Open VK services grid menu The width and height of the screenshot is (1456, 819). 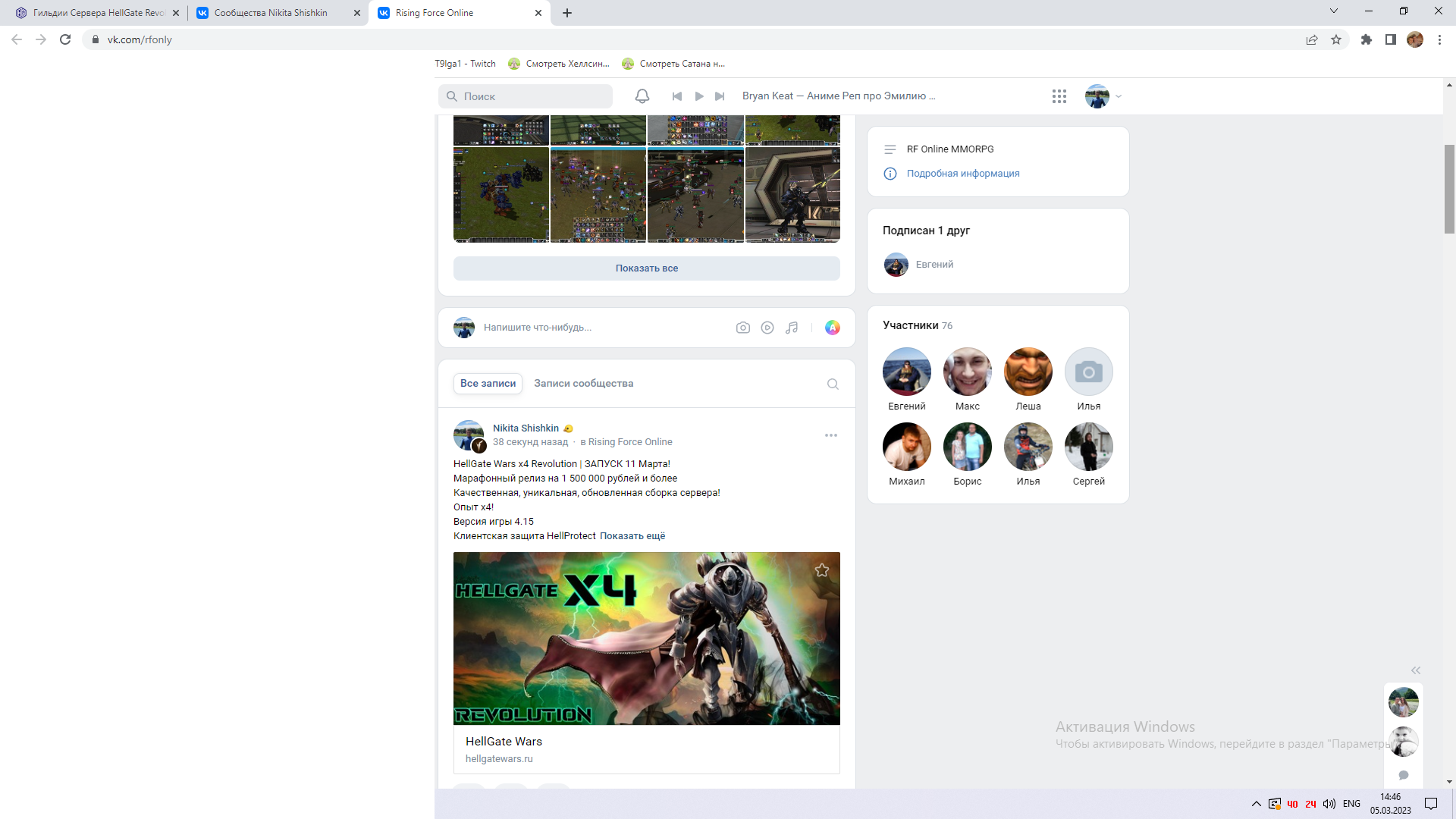point(1059,96)
